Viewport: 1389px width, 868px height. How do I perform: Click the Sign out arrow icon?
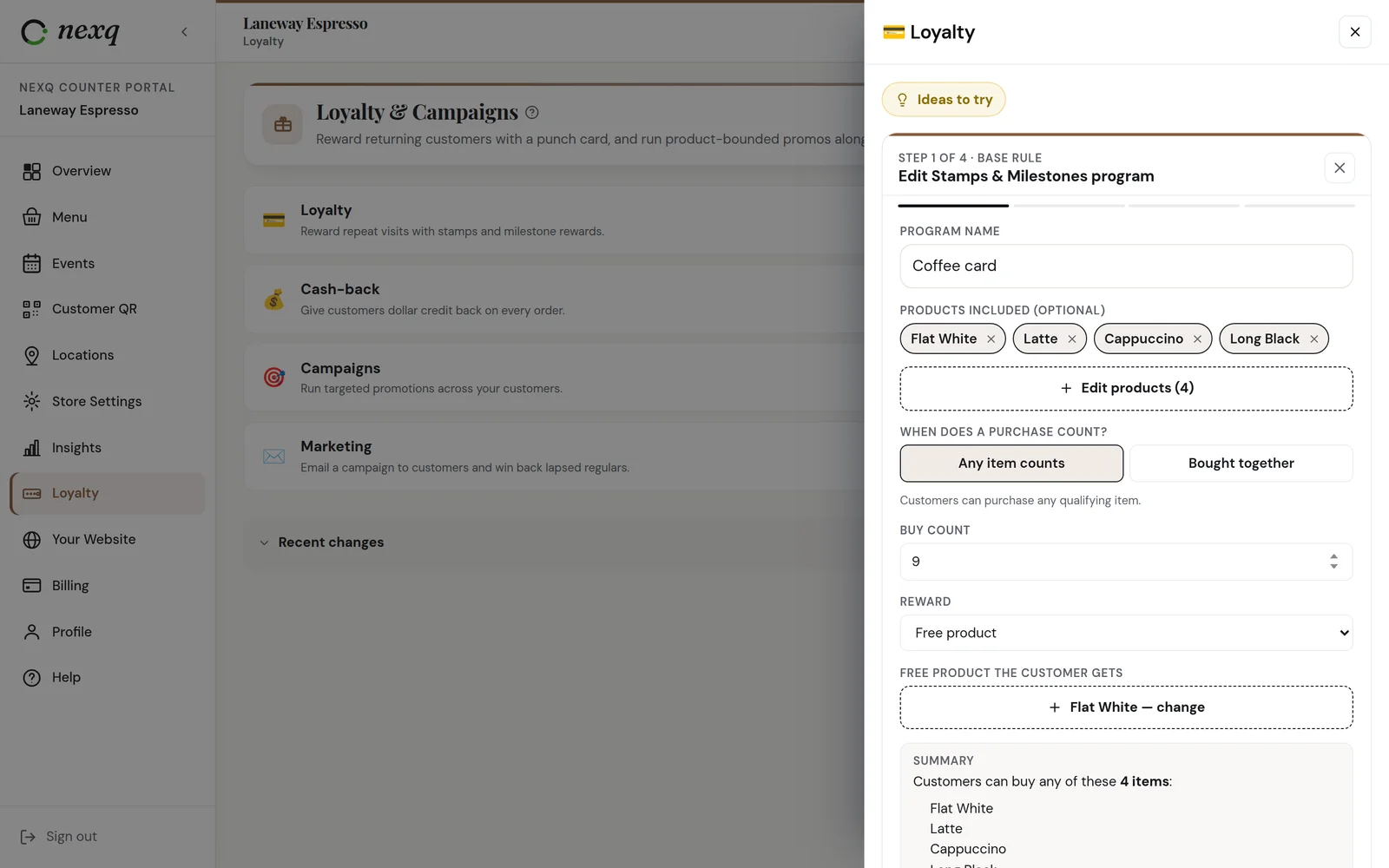click(28, 837)
